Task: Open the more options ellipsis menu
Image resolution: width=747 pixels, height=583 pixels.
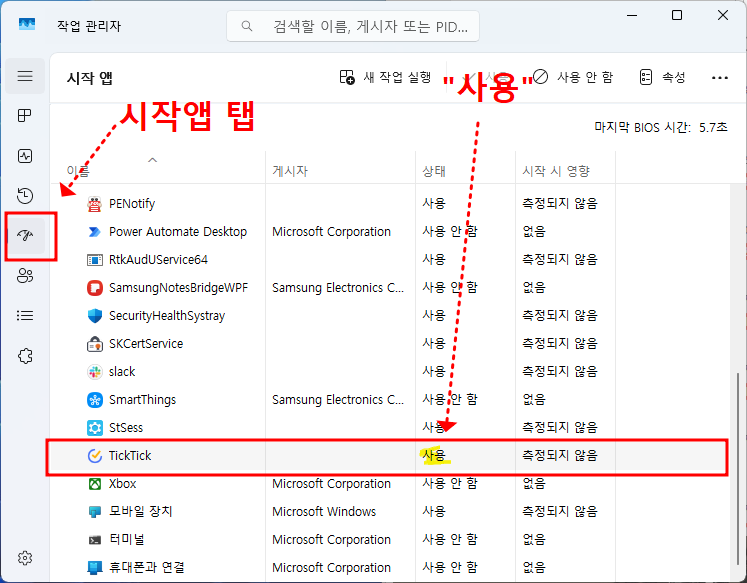Action: tap(719, 78)
